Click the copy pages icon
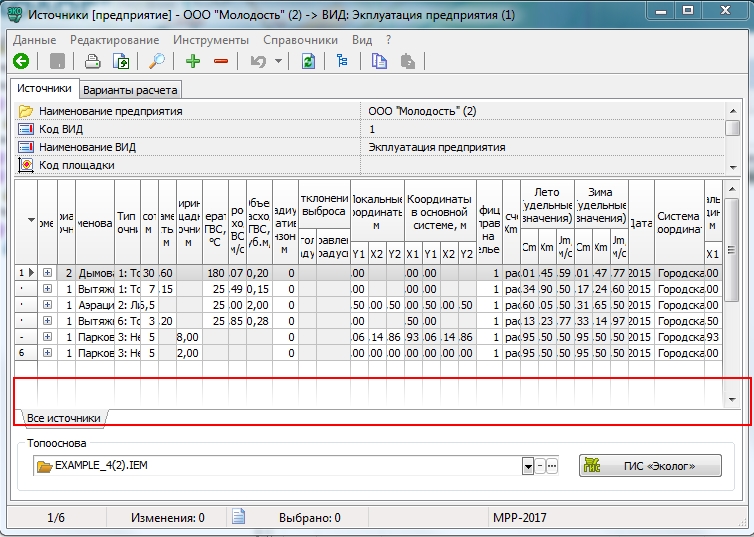This screenshot has height=537, width=754. [x=379, y=61]
